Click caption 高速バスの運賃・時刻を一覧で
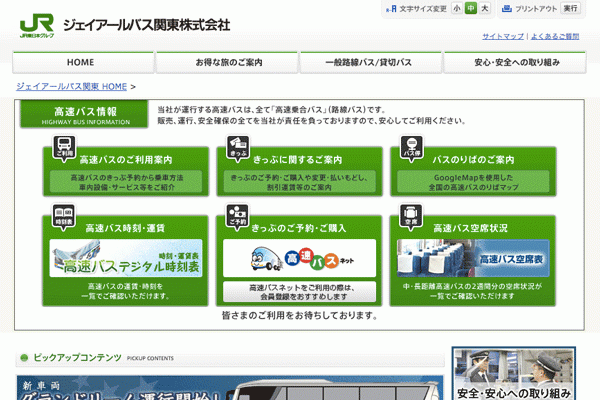The image size is (600, 400). point(125,291)
